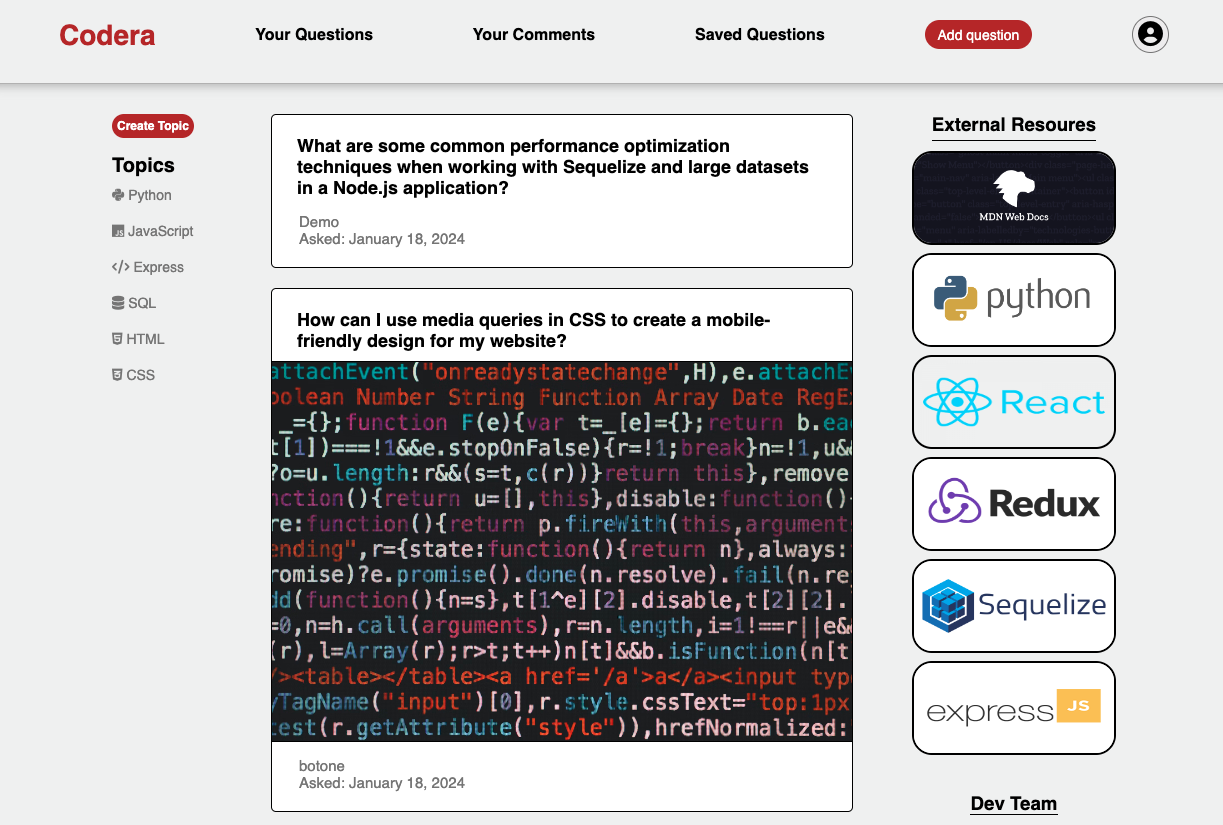Click the Codera logo link
This screenshot has width=1223, height=825.
click(107, 36)
